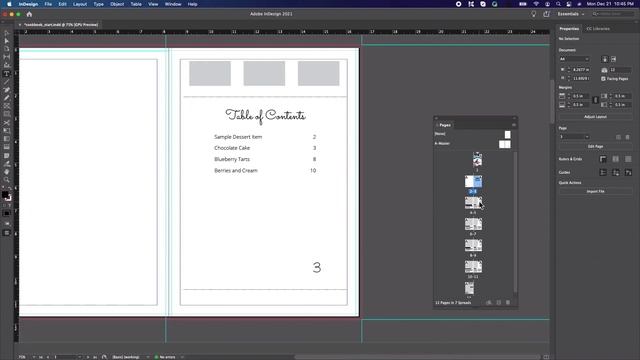The image size is (640, 360).
Task: Open the Layout menu
Action: tap(80, 4)
